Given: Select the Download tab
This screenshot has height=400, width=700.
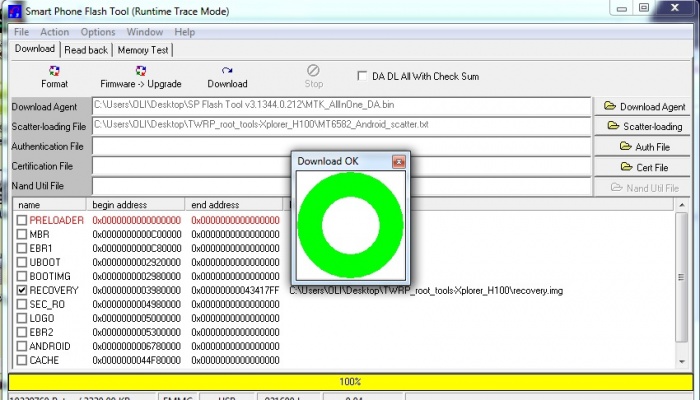Looking at the screenshot, I should coord(35,49).
